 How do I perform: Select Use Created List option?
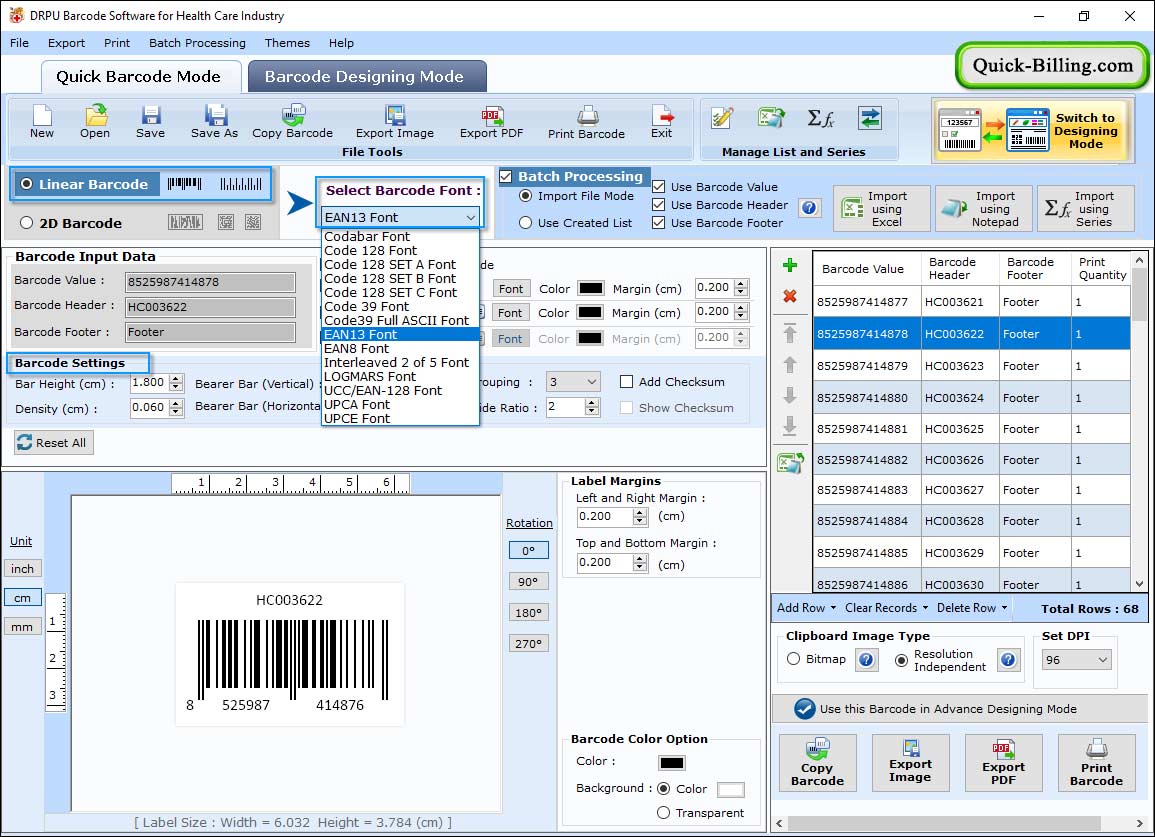[x=525, y=223]
